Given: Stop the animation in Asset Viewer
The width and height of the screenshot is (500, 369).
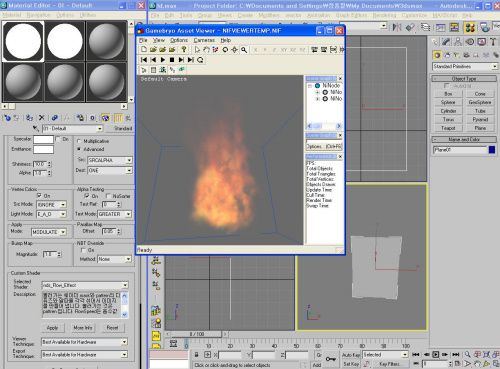Looking at the screenshot, I should [172, 60].
